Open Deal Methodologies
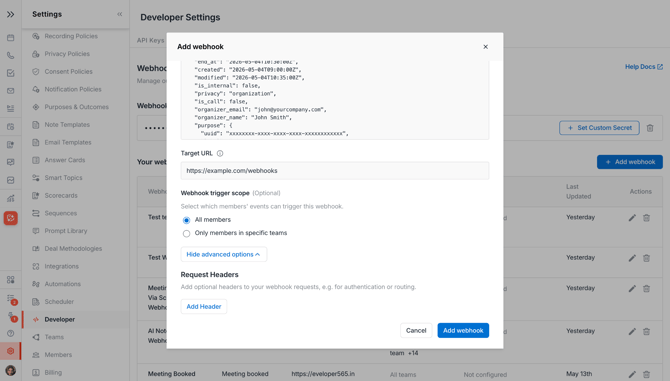The image size is (670, 381). (73, 249)
